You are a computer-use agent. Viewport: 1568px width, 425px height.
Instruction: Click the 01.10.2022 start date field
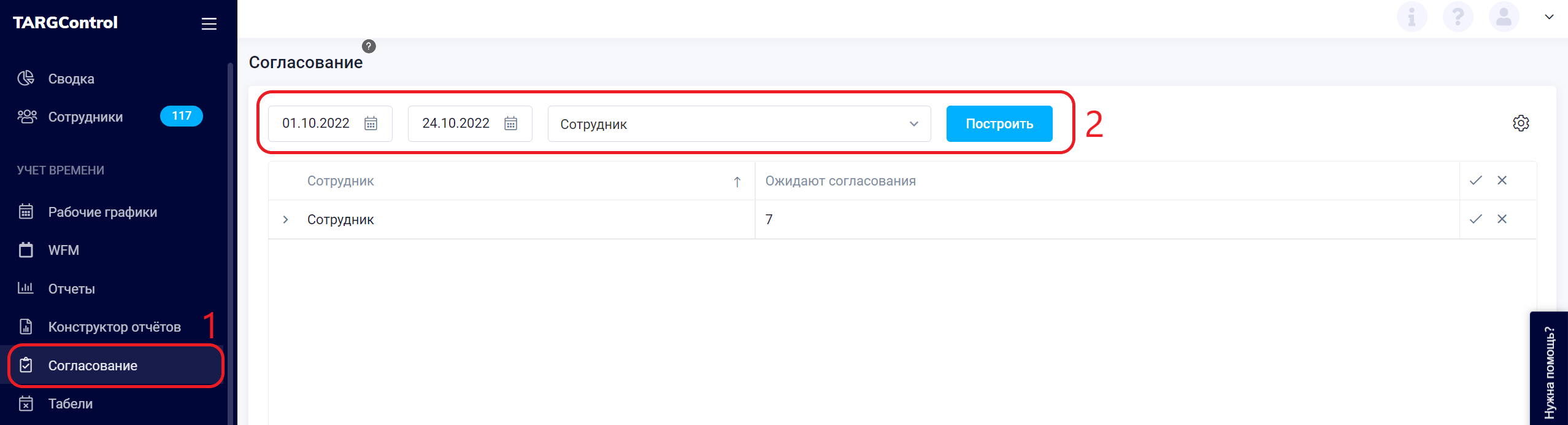point(330,123)
